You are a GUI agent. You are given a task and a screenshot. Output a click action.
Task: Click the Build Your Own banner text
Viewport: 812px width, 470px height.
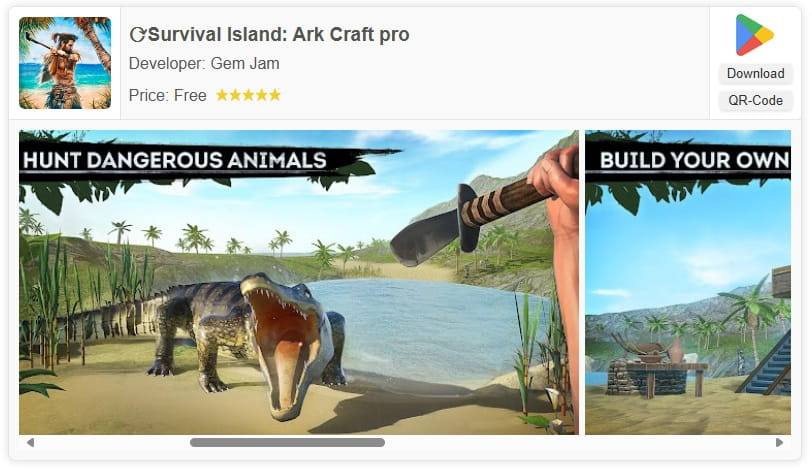pyautogui.click(x=695, y=160)
